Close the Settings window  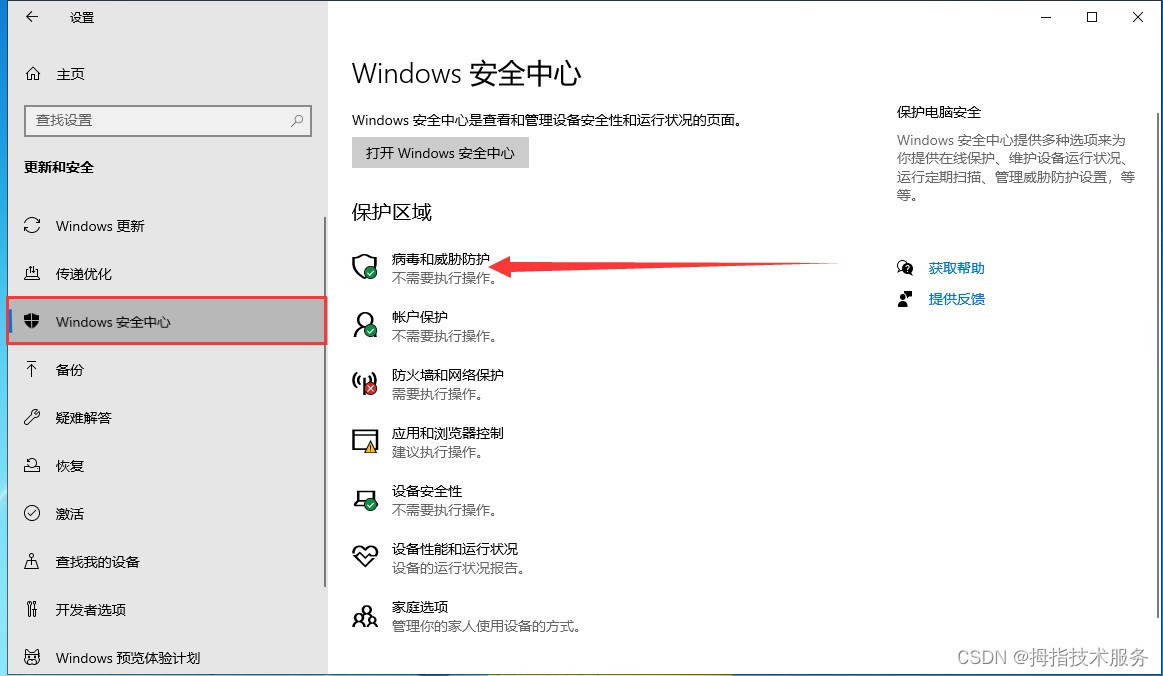(x=1138, y=17)
